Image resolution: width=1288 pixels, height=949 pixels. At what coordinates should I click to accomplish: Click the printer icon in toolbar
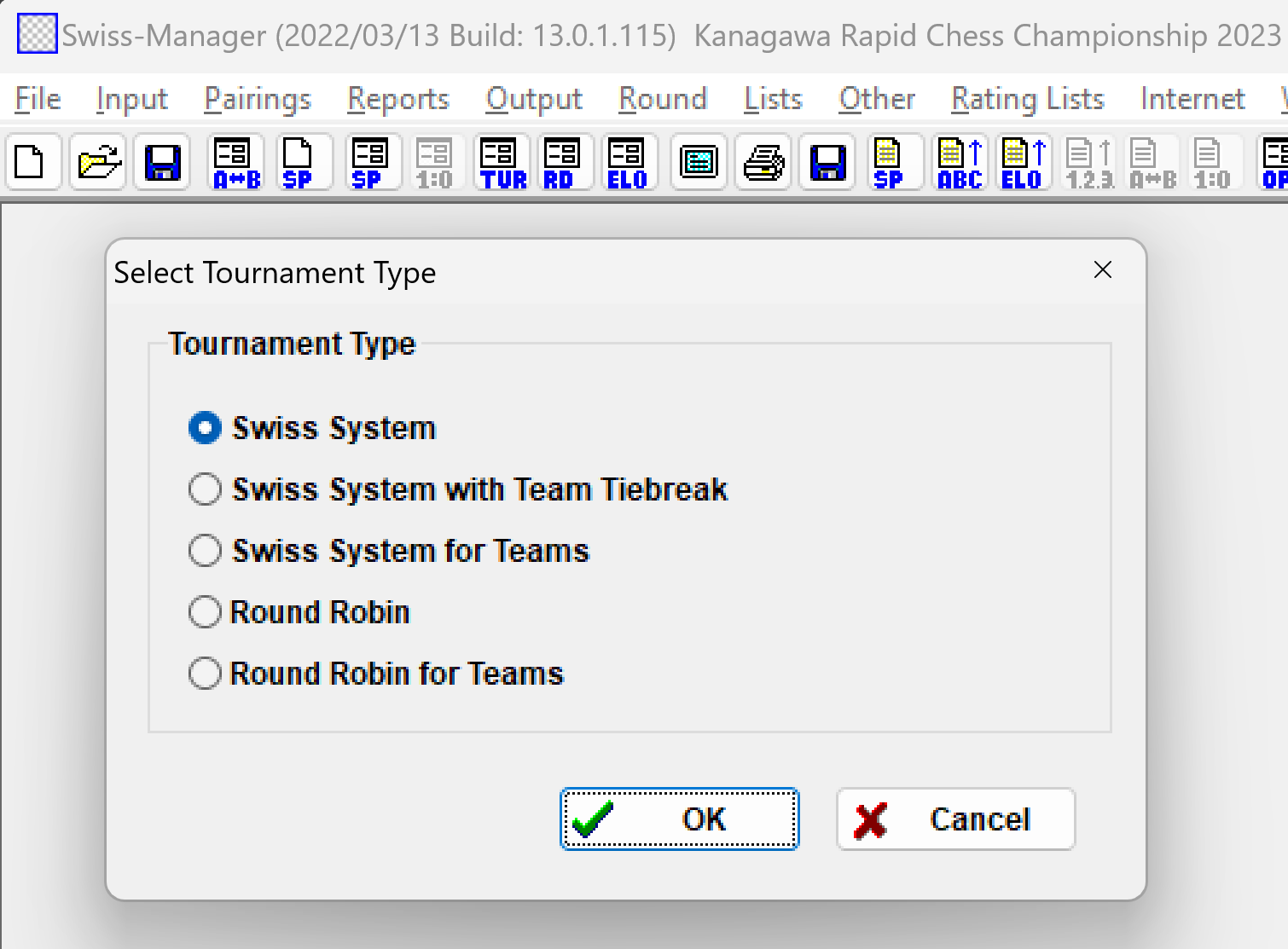(763, 162)
